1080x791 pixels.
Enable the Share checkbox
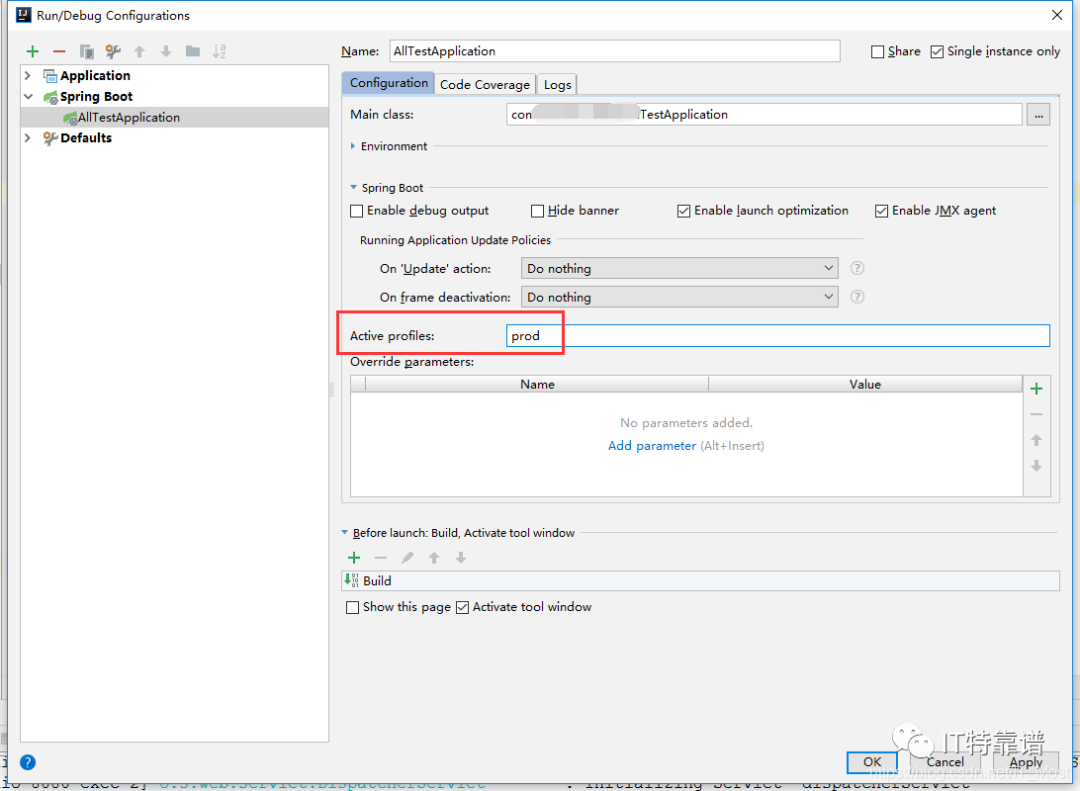tap(878, 52)
